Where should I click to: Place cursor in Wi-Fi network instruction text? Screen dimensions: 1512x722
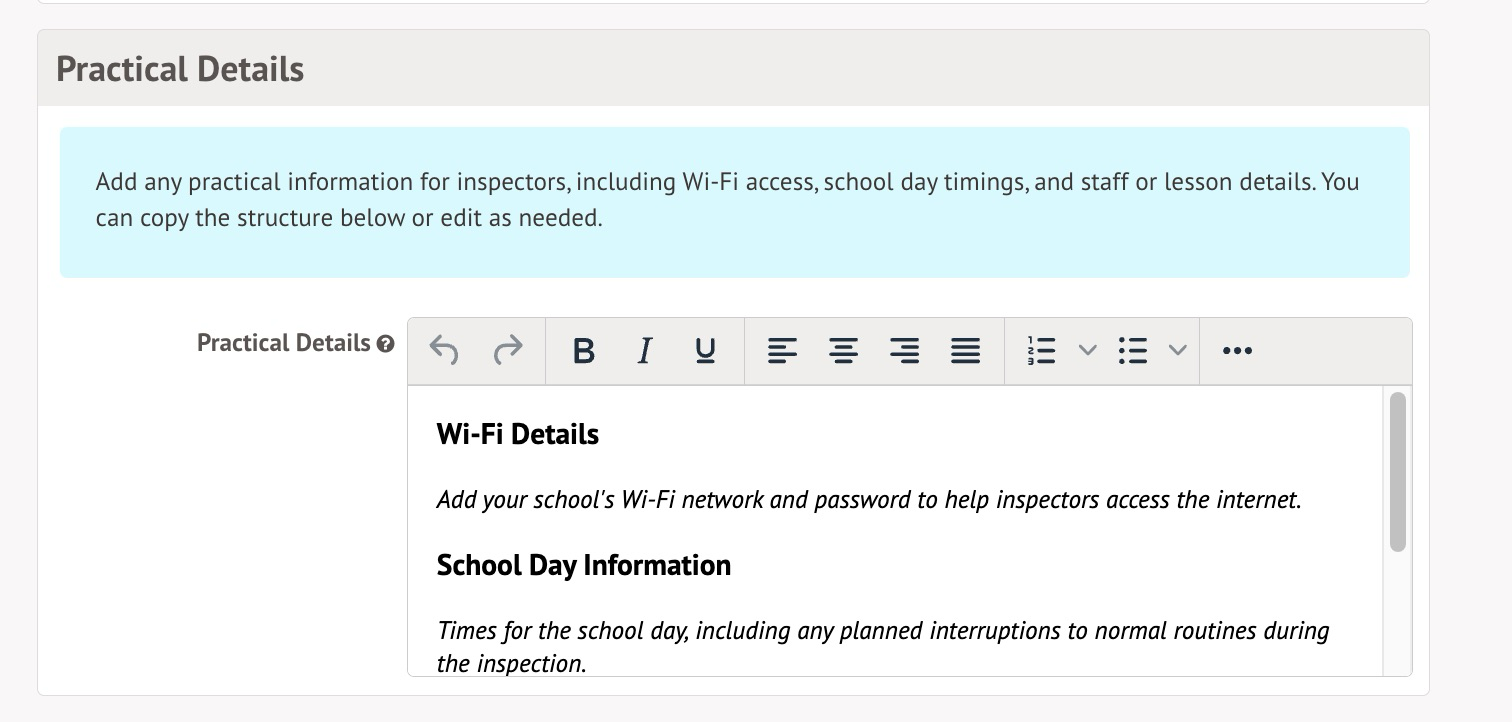(868, 500)
